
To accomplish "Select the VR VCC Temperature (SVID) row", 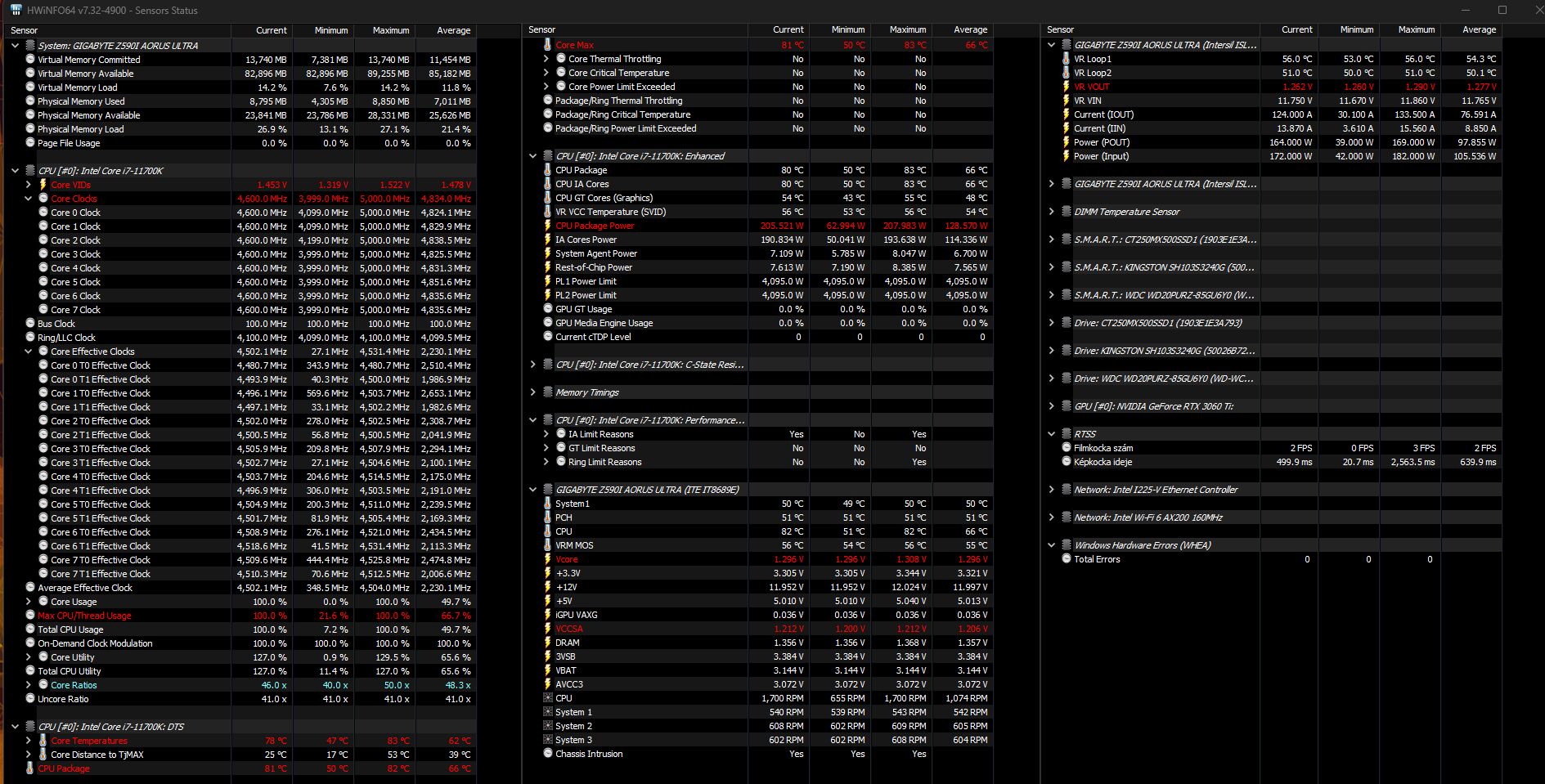I will pos(758,212).
